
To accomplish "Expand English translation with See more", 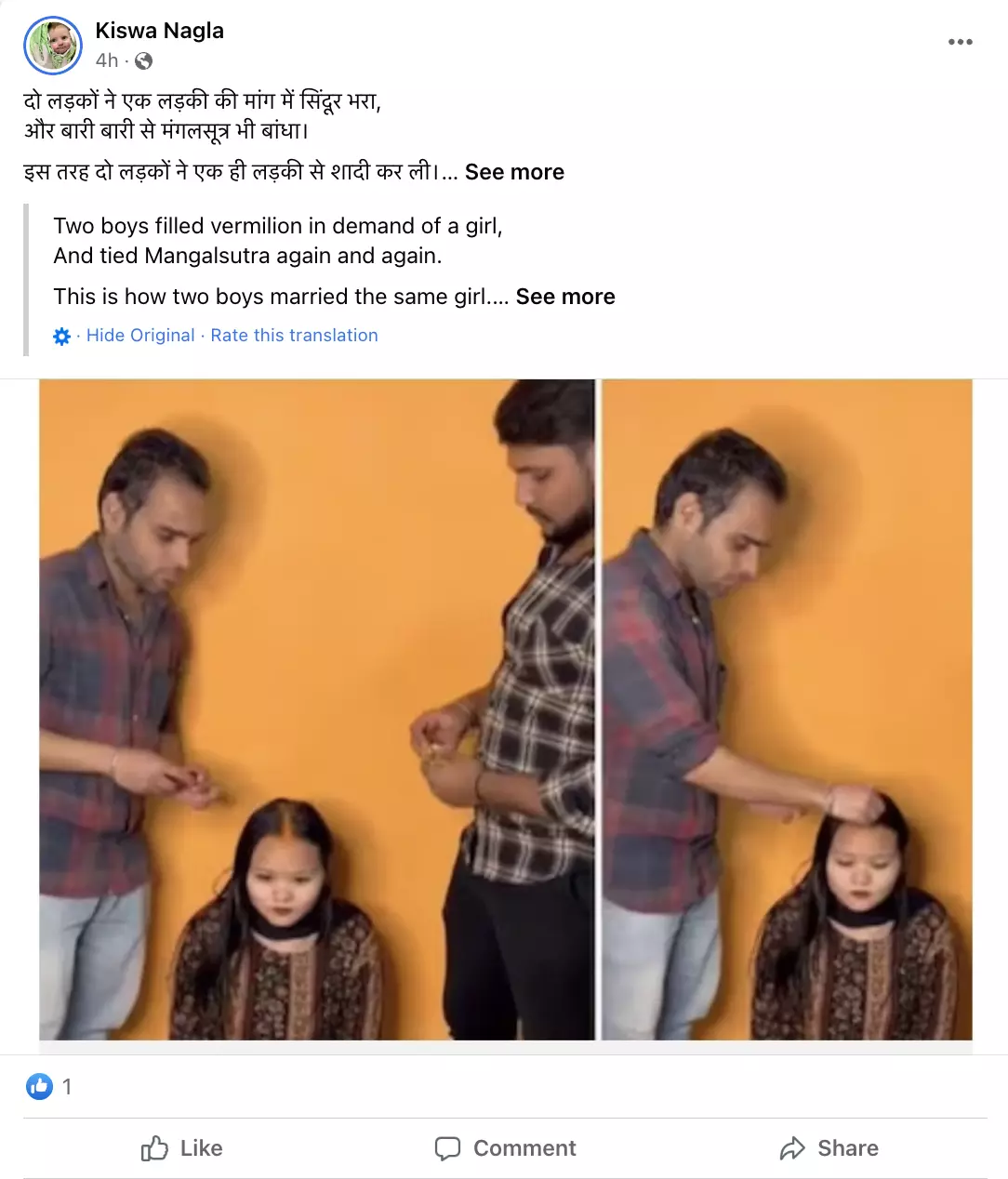I will 565,297.
